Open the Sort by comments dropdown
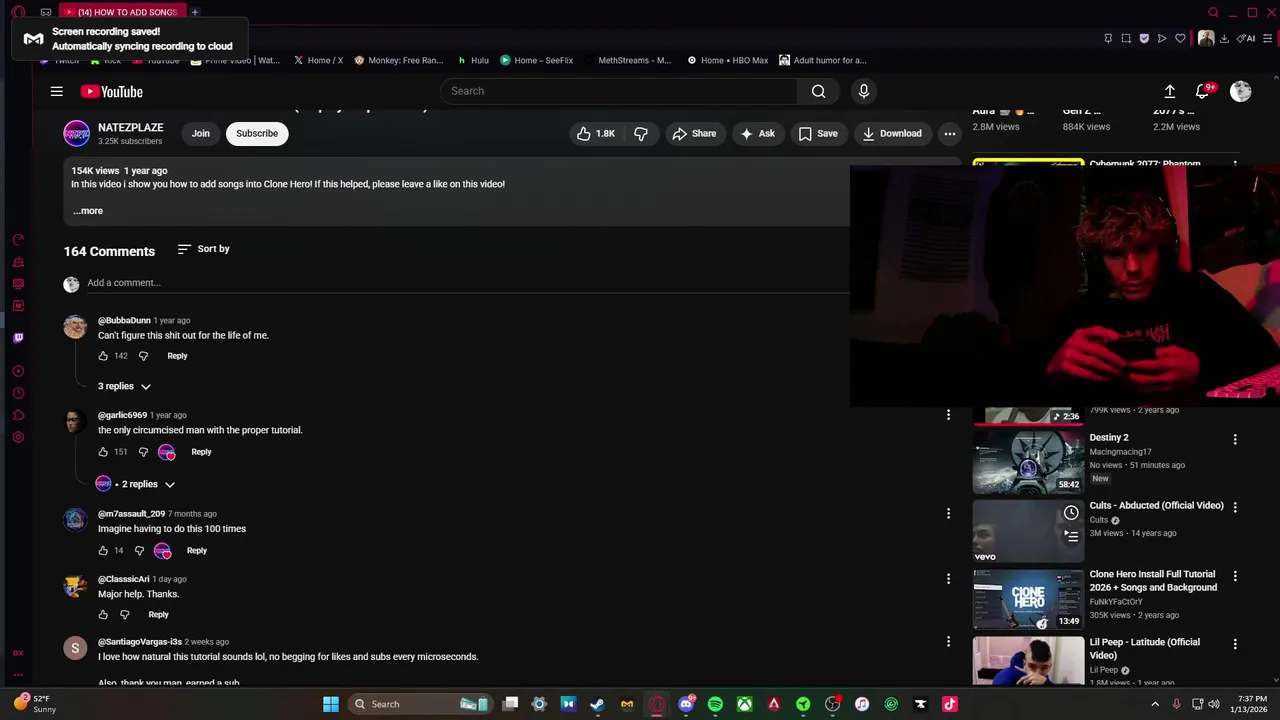 pyautogui.click(x=204, y=249)
